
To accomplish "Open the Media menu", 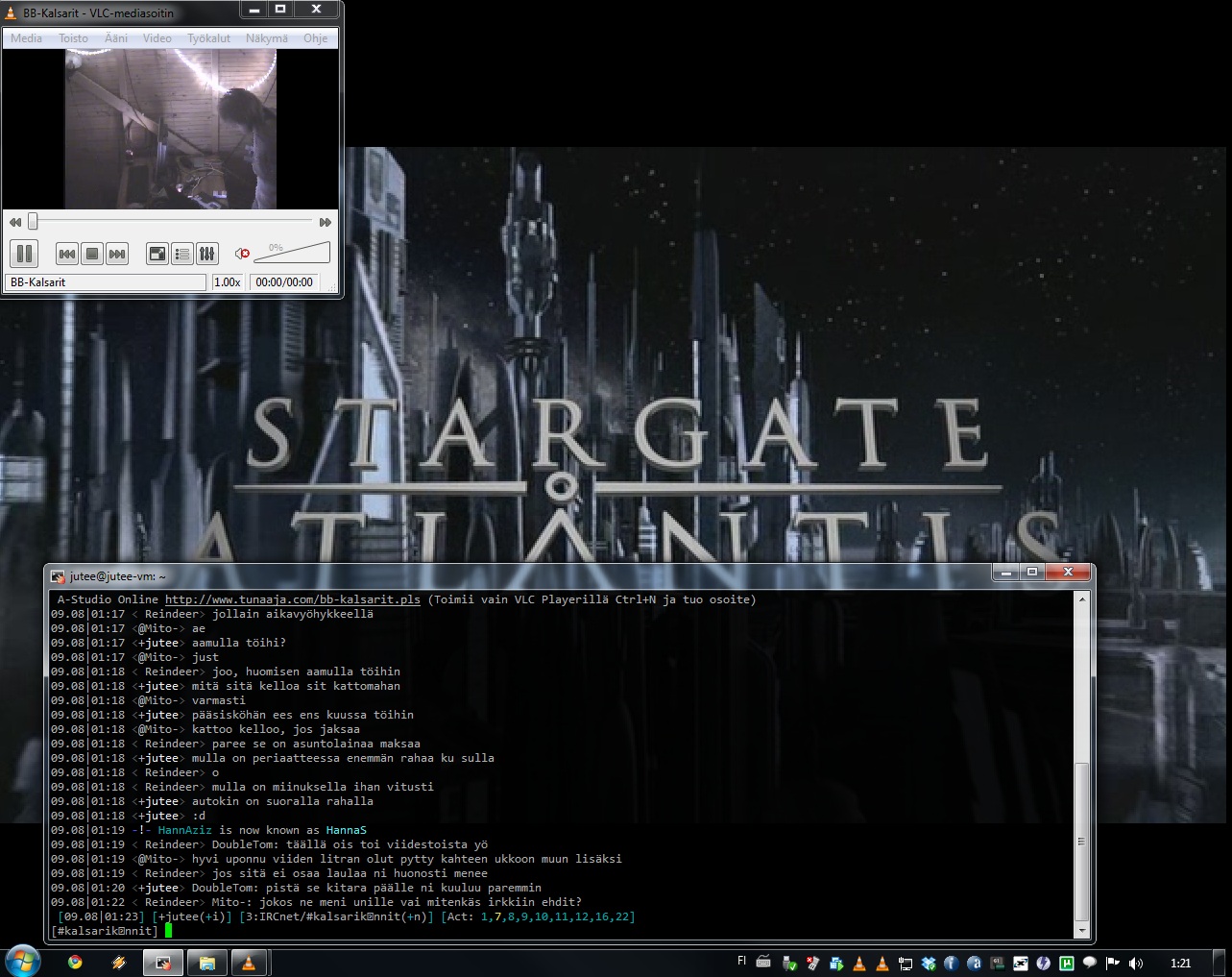I will (26, 38).
